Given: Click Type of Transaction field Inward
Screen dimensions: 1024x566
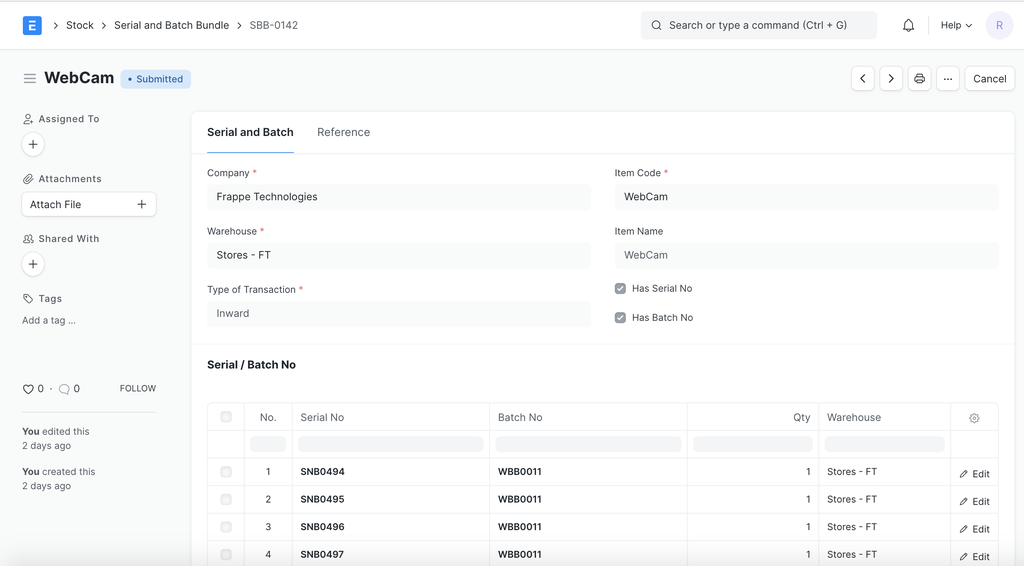Looking at the screenshot, I should tap(399, 313).
